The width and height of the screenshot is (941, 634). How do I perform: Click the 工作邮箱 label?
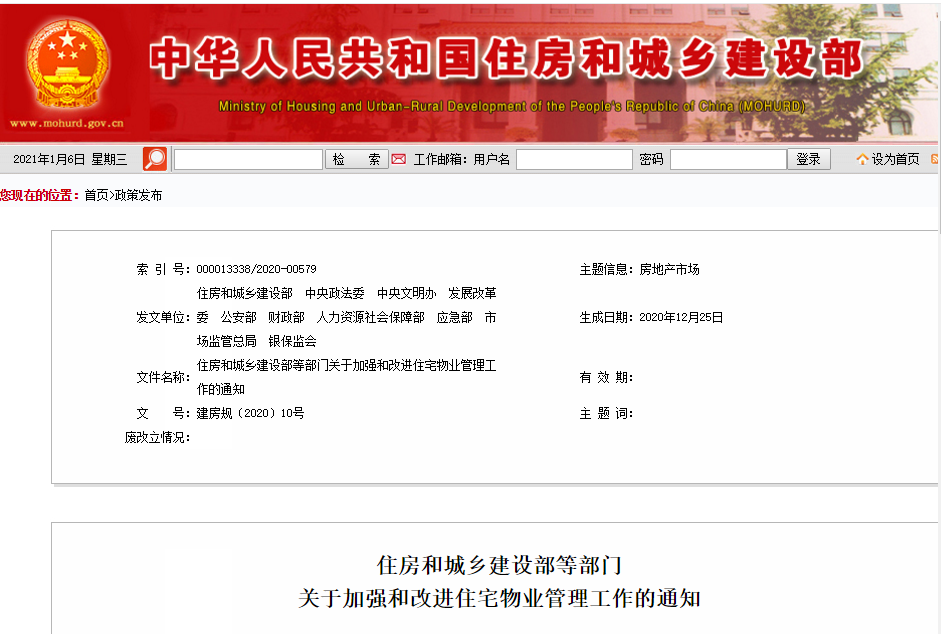coord(440,159)
